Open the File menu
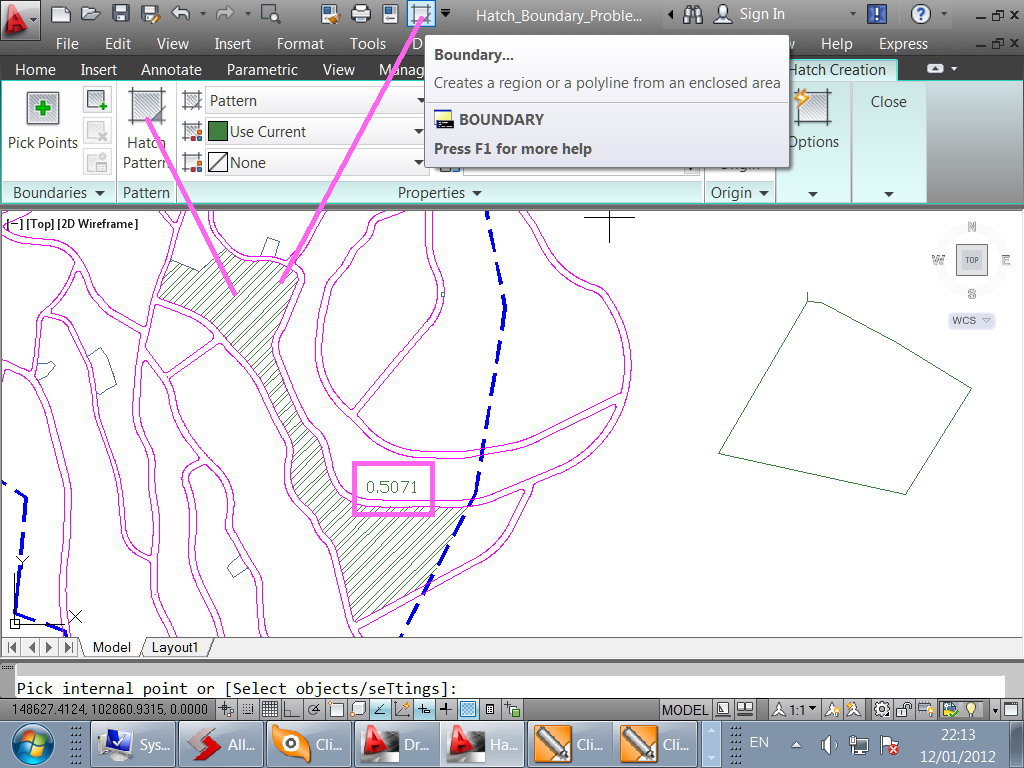 point(67,44)
